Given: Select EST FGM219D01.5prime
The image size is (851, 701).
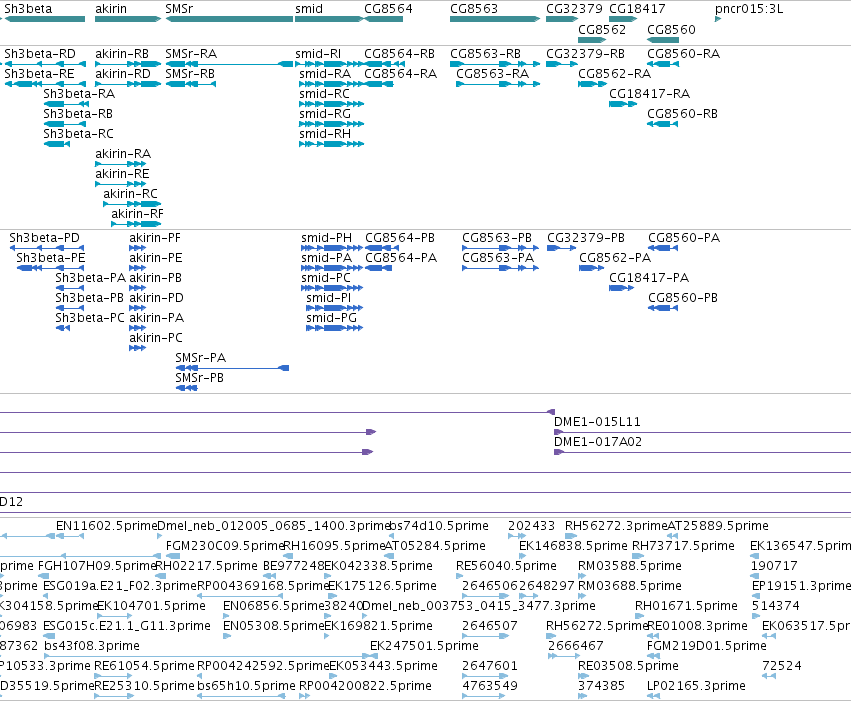Looking at the screenshot, I should [707, 646].
